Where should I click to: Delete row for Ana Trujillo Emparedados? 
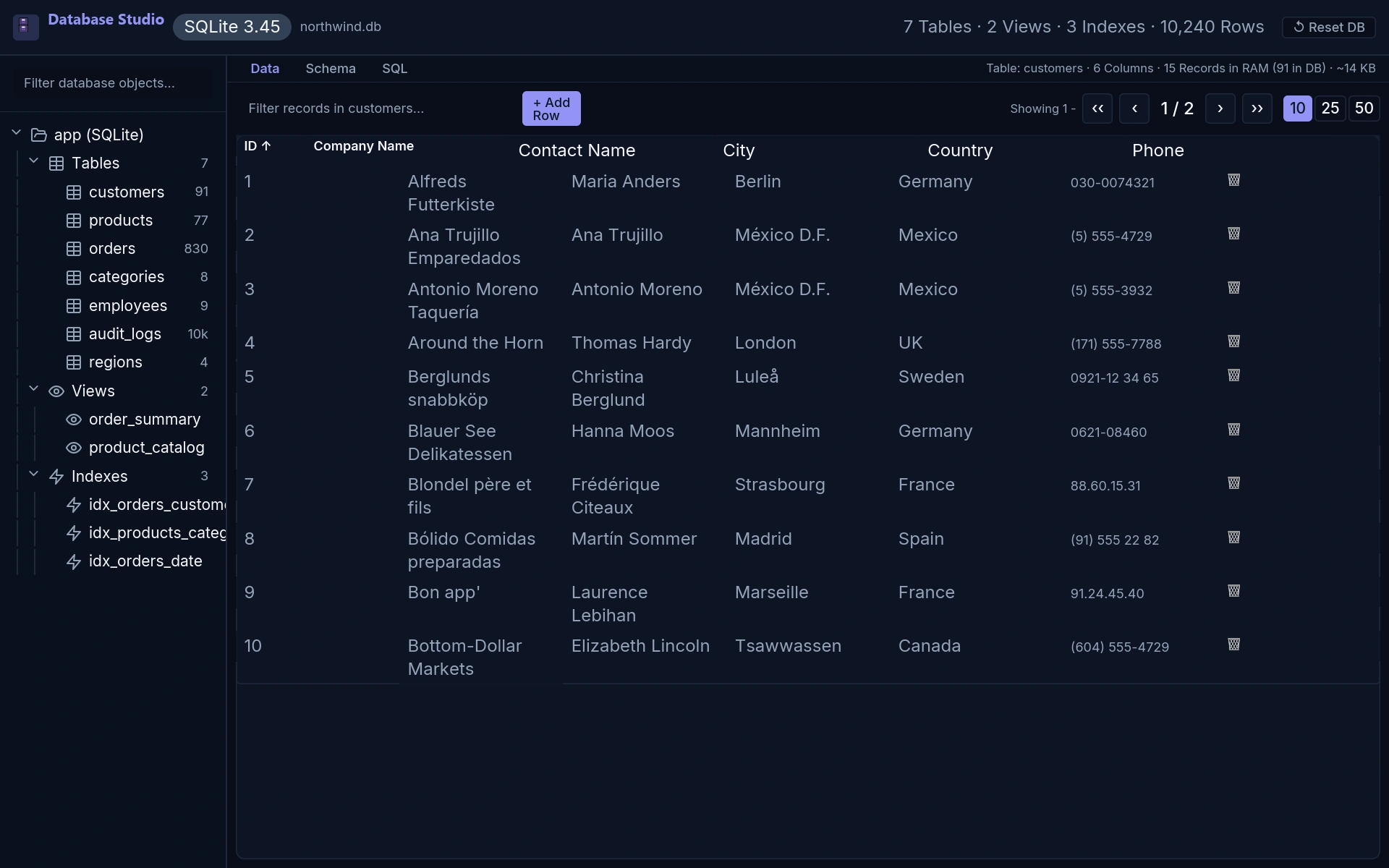[1234, 234]
